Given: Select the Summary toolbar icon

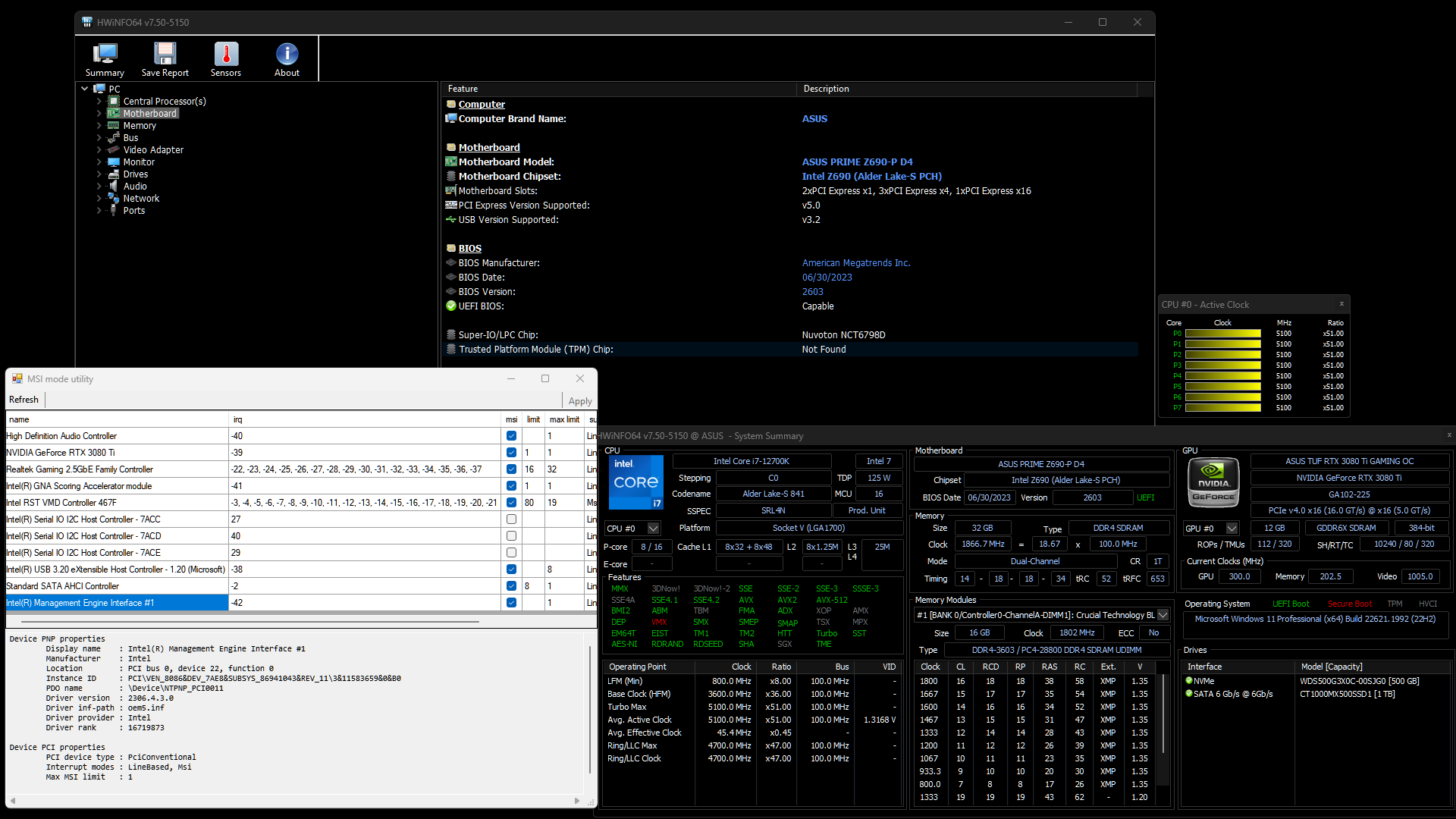Looking at the screenshot, I should pos(104,58).
